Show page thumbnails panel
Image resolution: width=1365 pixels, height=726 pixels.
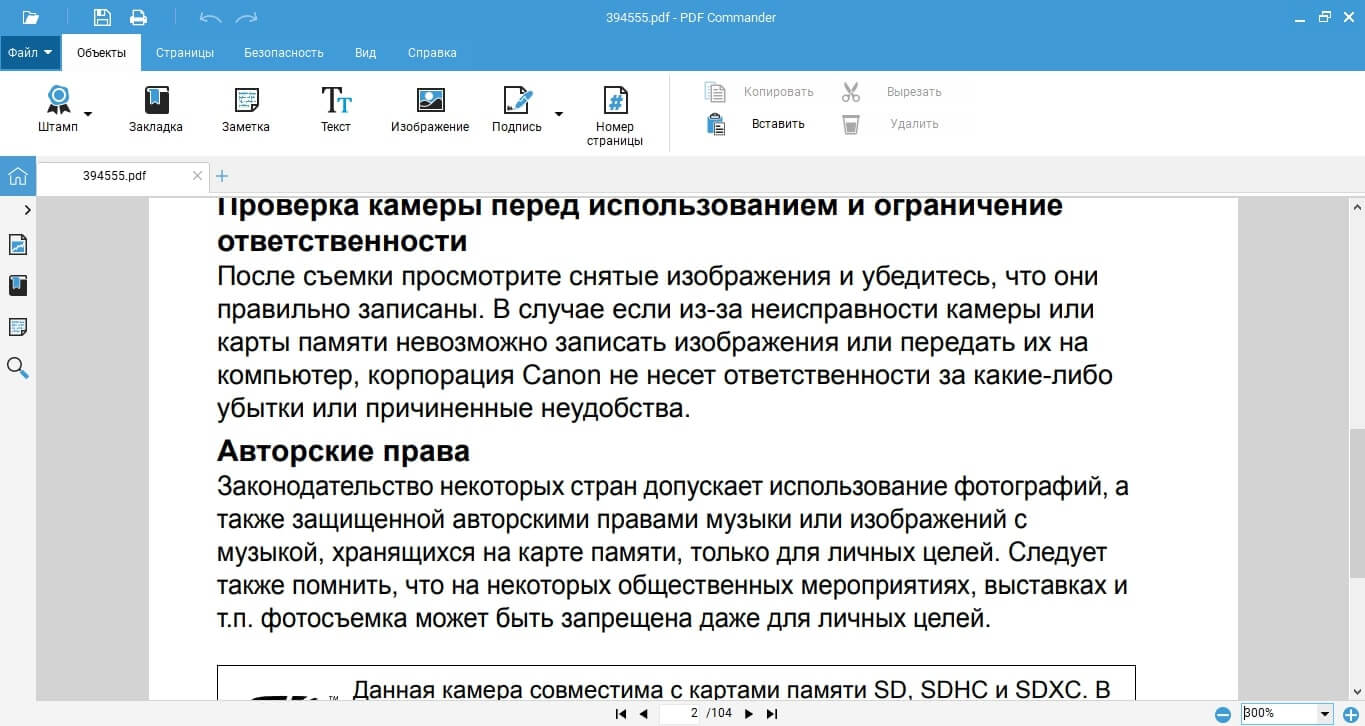click(17, 244)
